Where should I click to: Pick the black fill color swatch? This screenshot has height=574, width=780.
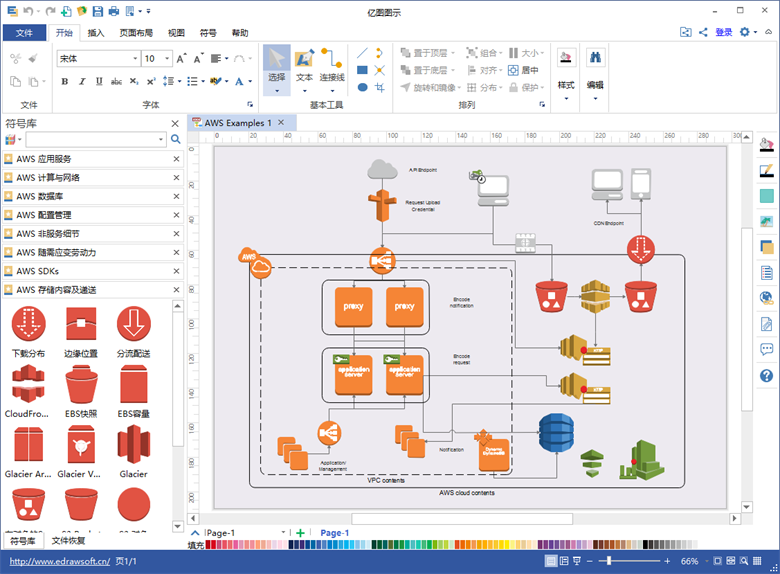tap(645, 545)
